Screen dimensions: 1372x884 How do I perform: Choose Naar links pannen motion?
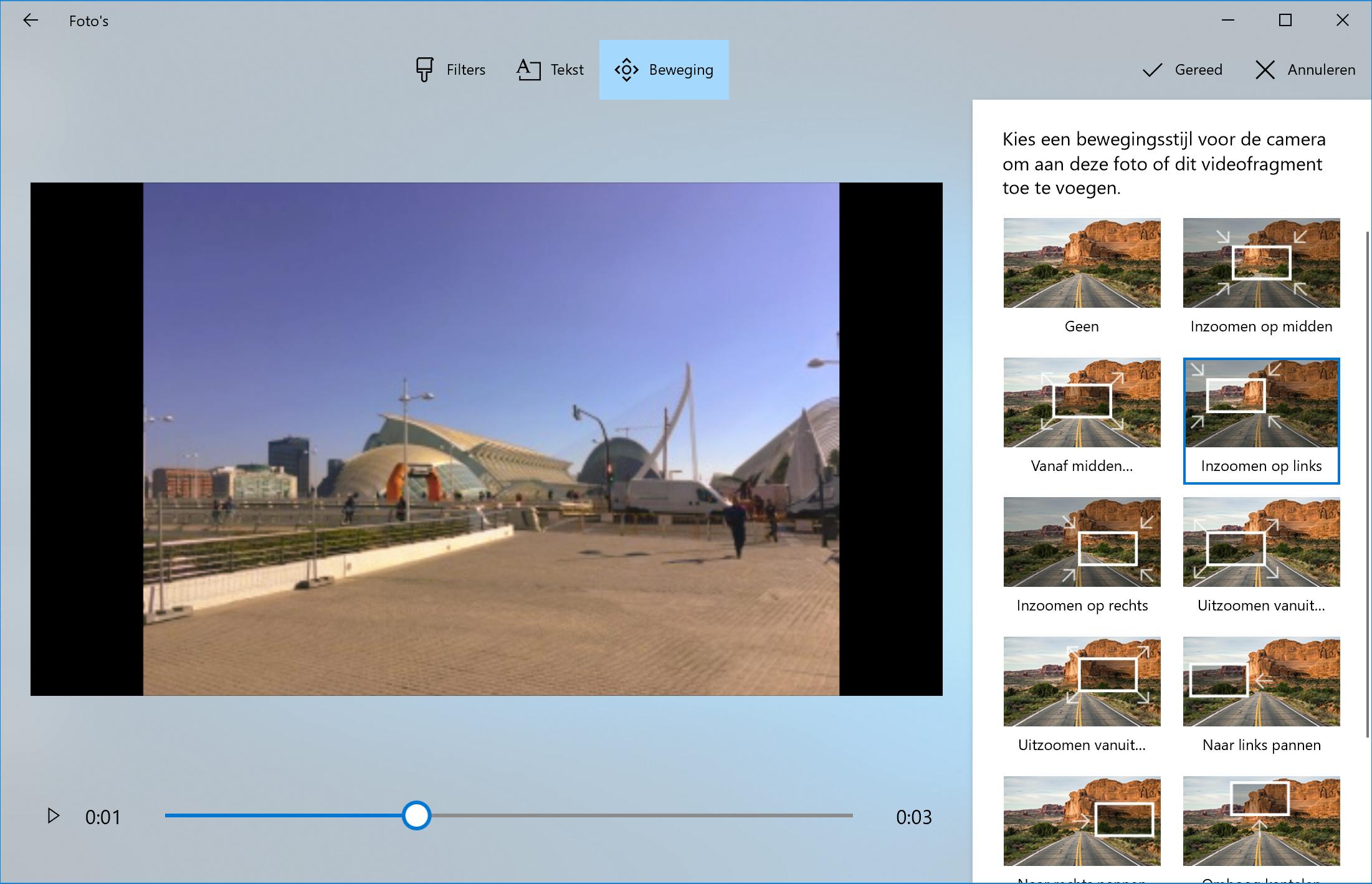tap(1261, 682)
